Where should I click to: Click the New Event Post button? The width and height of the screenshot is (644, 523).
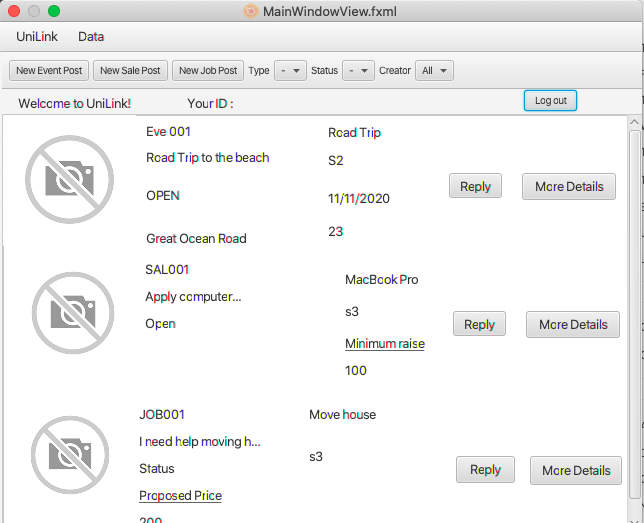[x=49, y=70]
